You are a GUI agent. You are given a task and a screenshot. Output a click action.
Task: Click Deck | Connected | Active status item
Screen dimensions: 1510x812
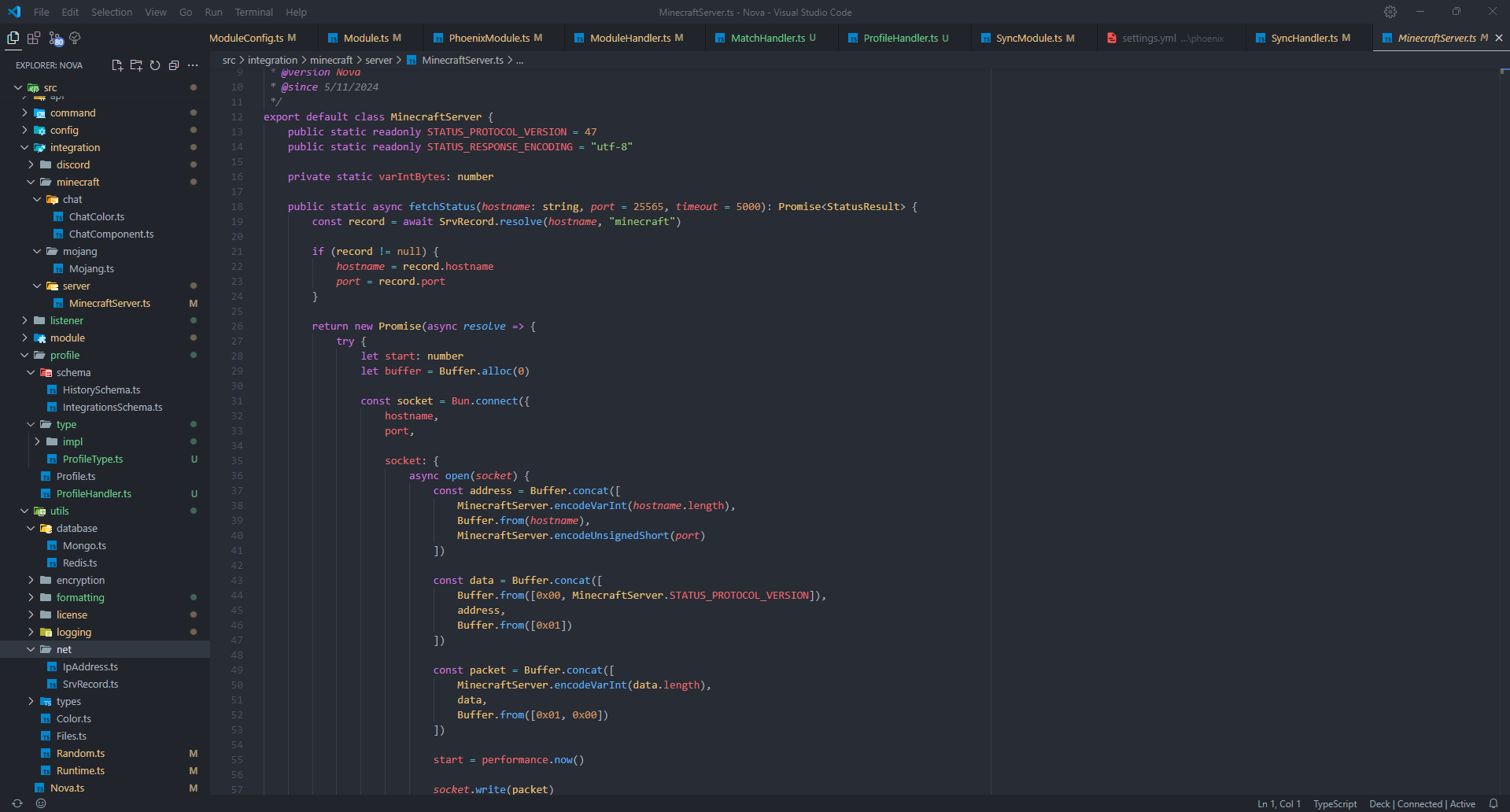click(x=1422, y=803)
